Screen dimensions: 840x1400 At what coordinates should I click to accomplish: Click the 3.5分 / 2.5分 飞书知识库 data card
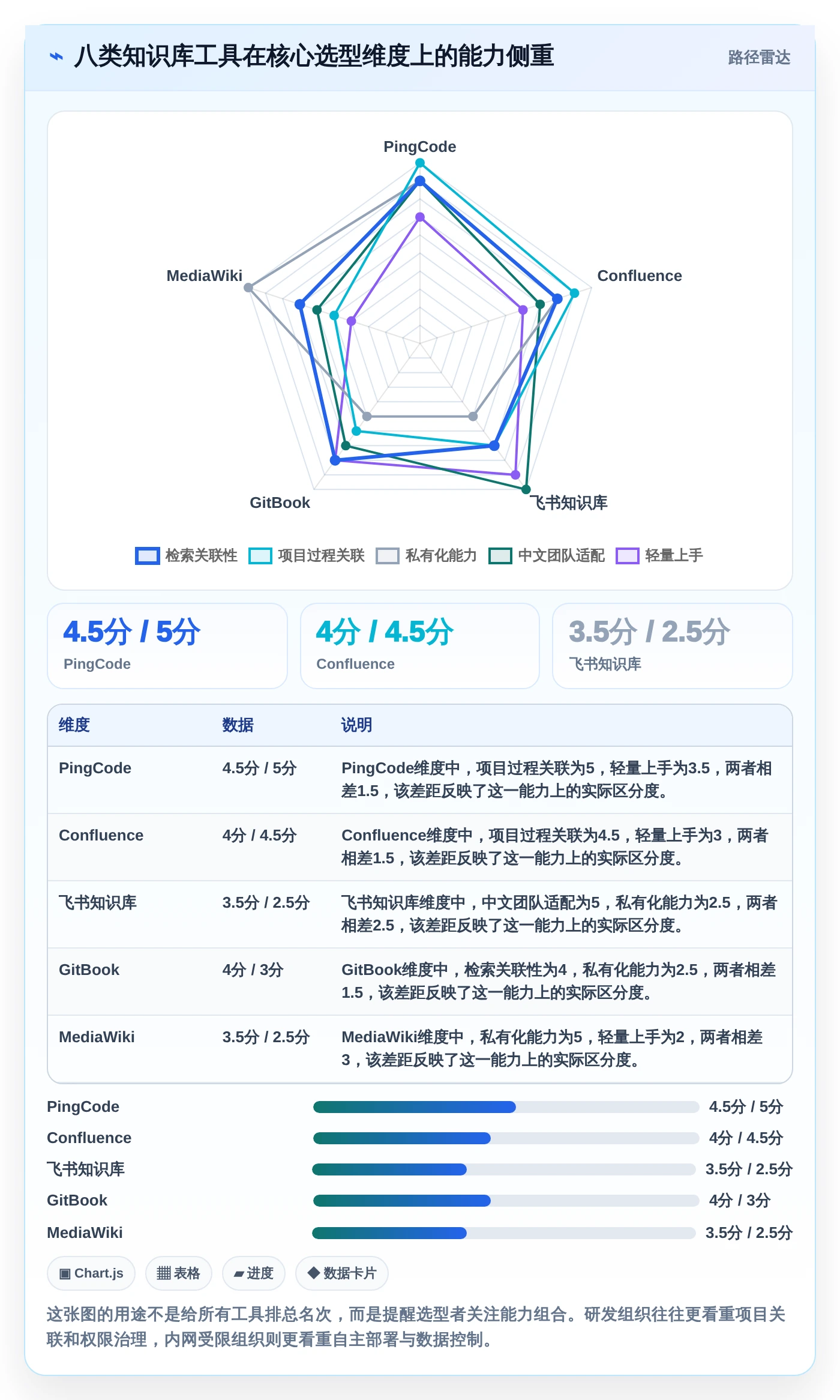pyautogui.click(x=673, y=646)
